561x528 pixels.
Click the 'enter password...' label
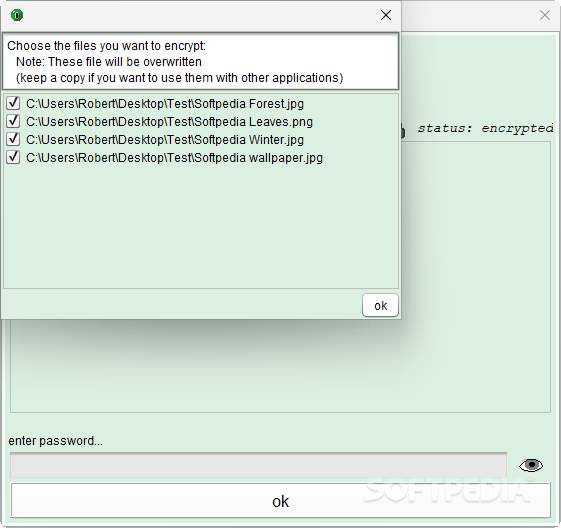pos(55,441)
